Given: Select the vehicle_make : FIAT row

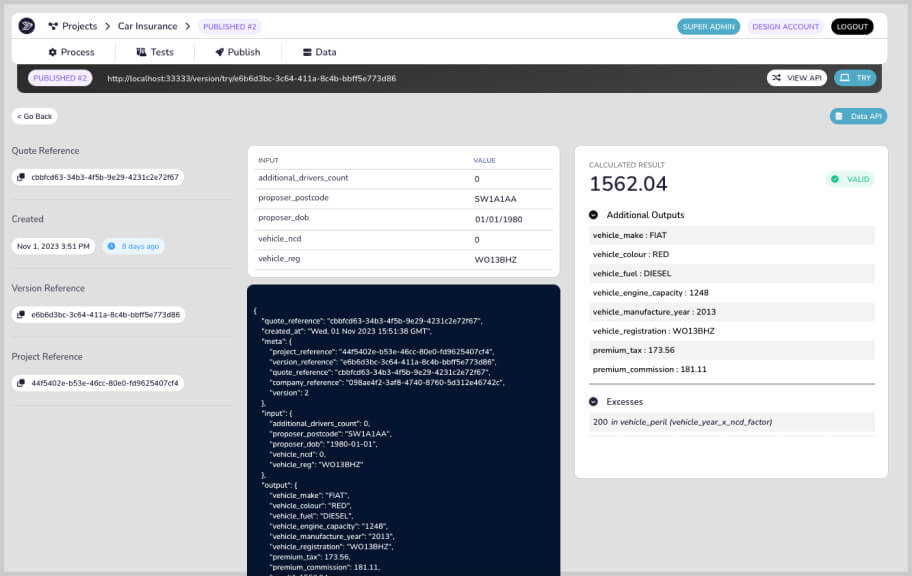Looking at the screenshot, I should (x=732, y=235).
